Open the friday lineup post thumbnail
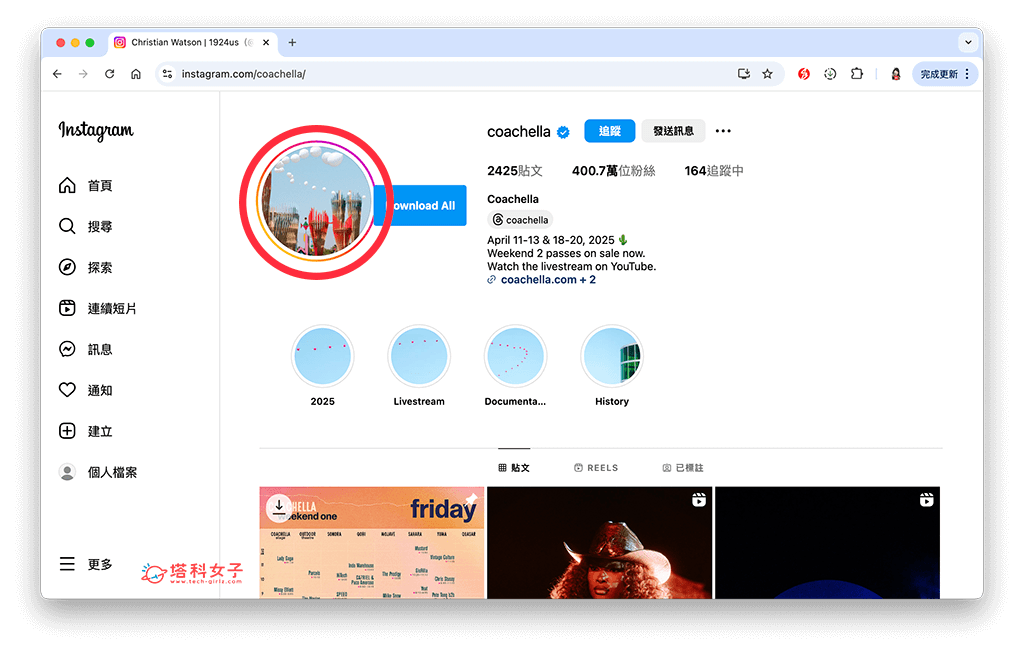 coord(372,543)
